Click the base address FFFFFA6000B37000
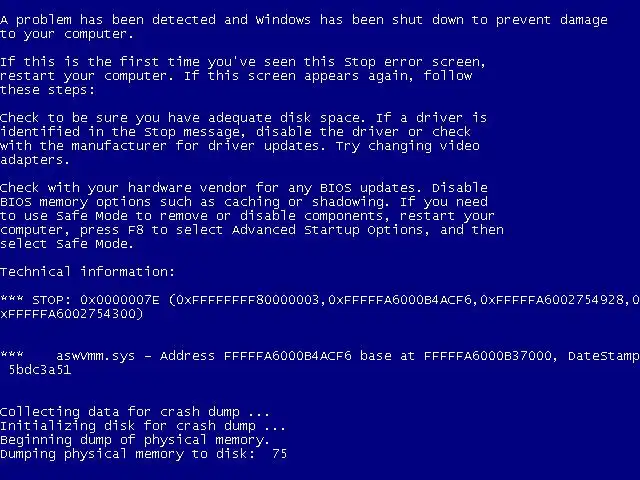 [x=488, y=356]
